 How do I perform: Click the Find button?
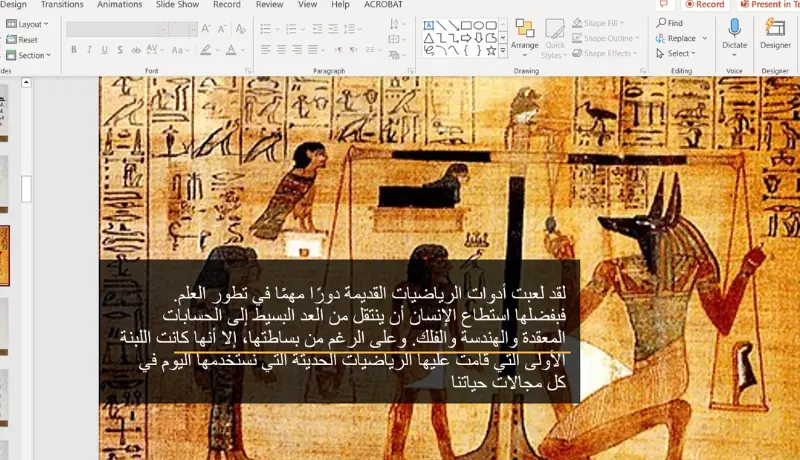tap(669, 23)
